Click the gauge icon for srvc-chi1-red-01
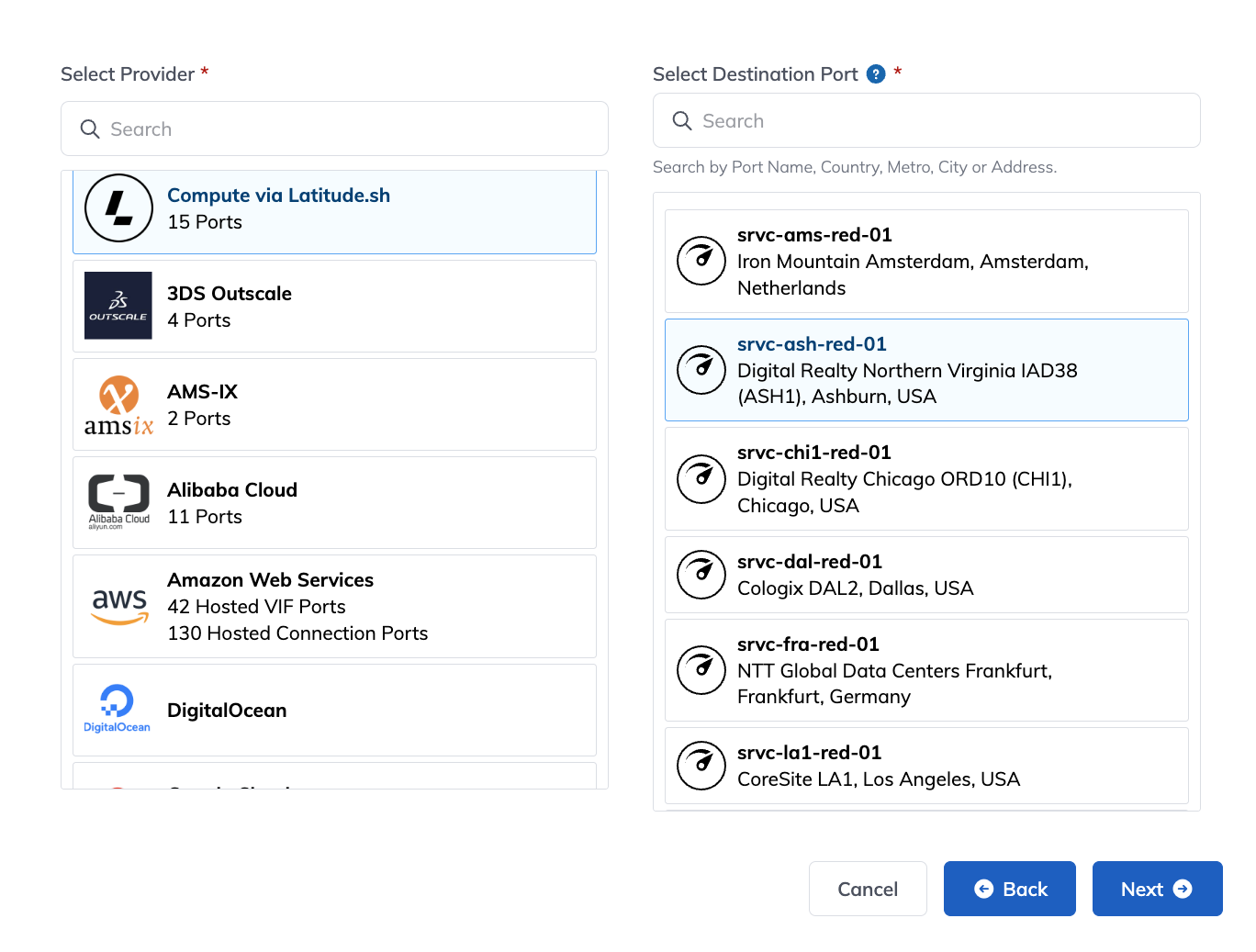 point(701,479)
